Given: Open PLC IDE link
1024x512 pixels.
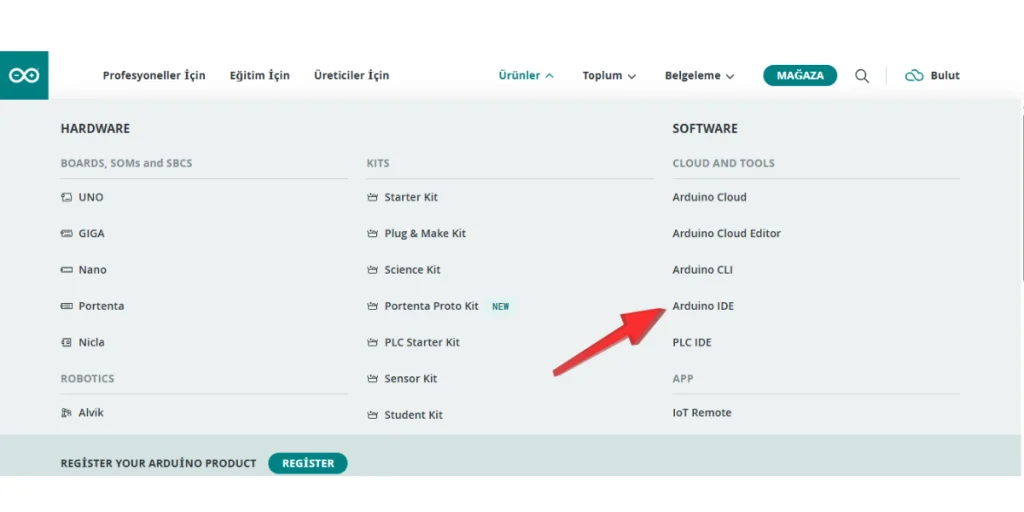Looking at the screenshot, I should pyautogui.click(x=692, y=342).
